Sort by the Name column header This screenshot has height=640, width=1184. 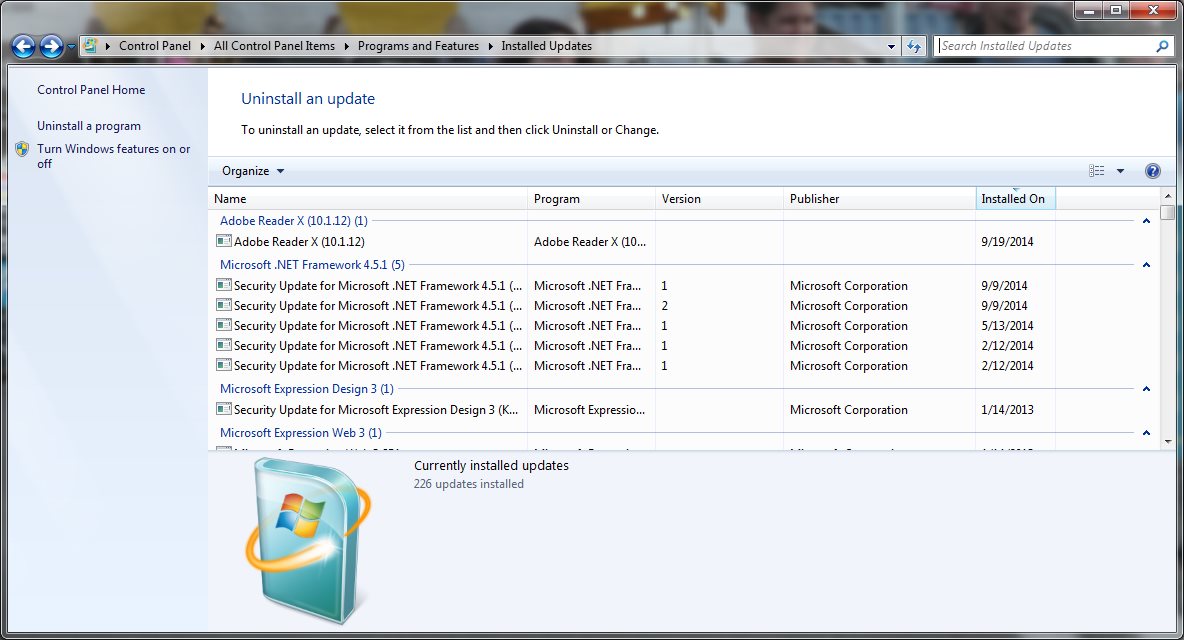point(368,198)
